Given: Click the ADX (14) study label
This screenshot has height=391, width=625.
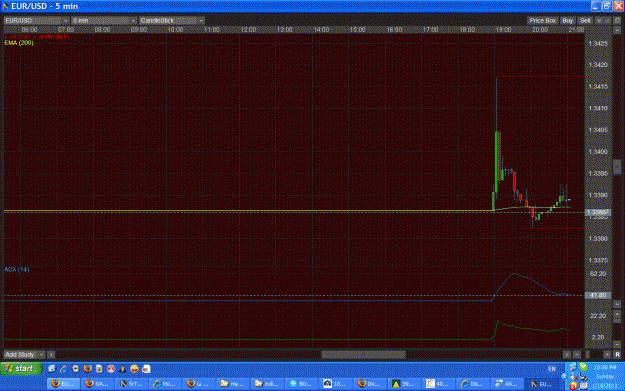Looking at the screenshot, I should click(17, 269).
